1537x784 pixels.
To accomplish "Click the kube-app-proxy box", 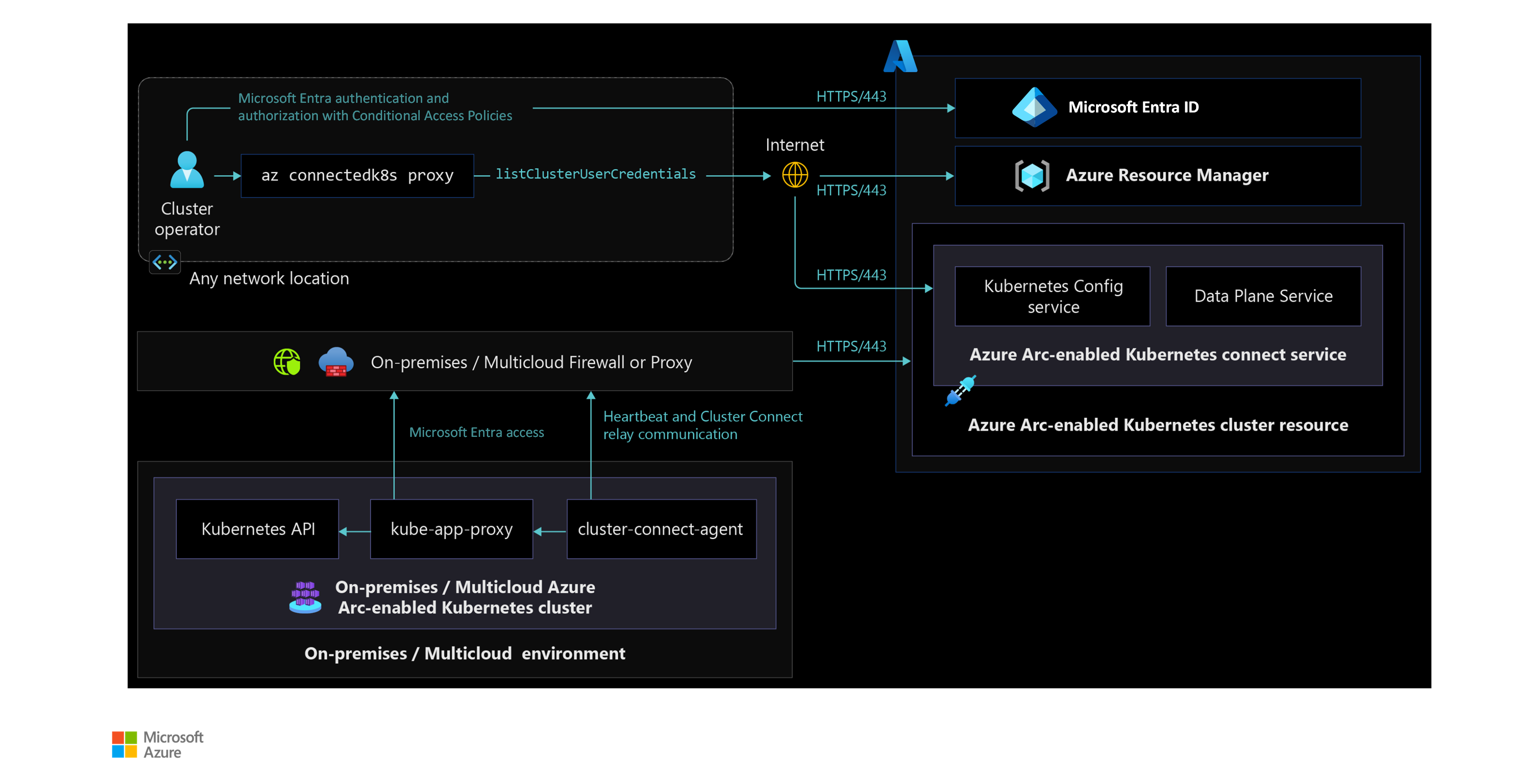I will point(452,530).
